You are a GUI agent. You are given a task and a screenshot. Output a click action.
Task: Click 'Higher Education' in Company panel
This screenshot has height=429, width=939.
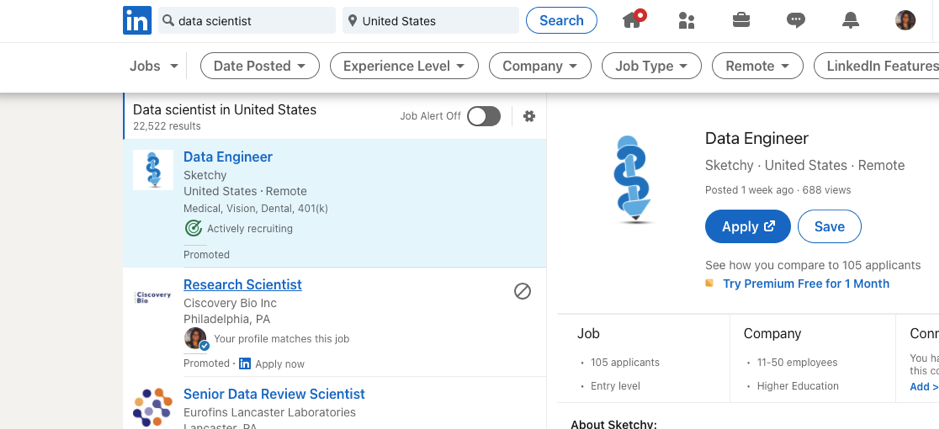798,386
